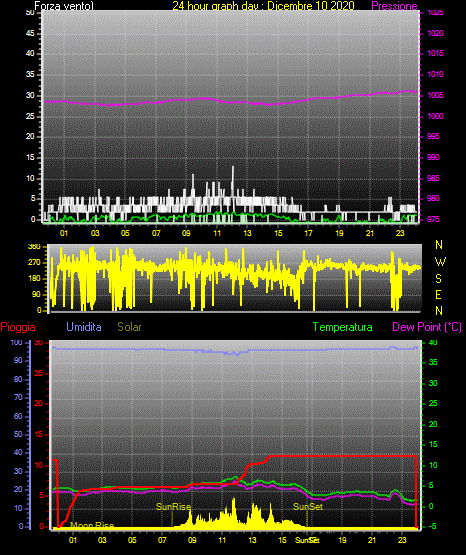Click the green 40 value on temperature axis
Viewport: 466px width, 555px height.
(x=433, y=343)
